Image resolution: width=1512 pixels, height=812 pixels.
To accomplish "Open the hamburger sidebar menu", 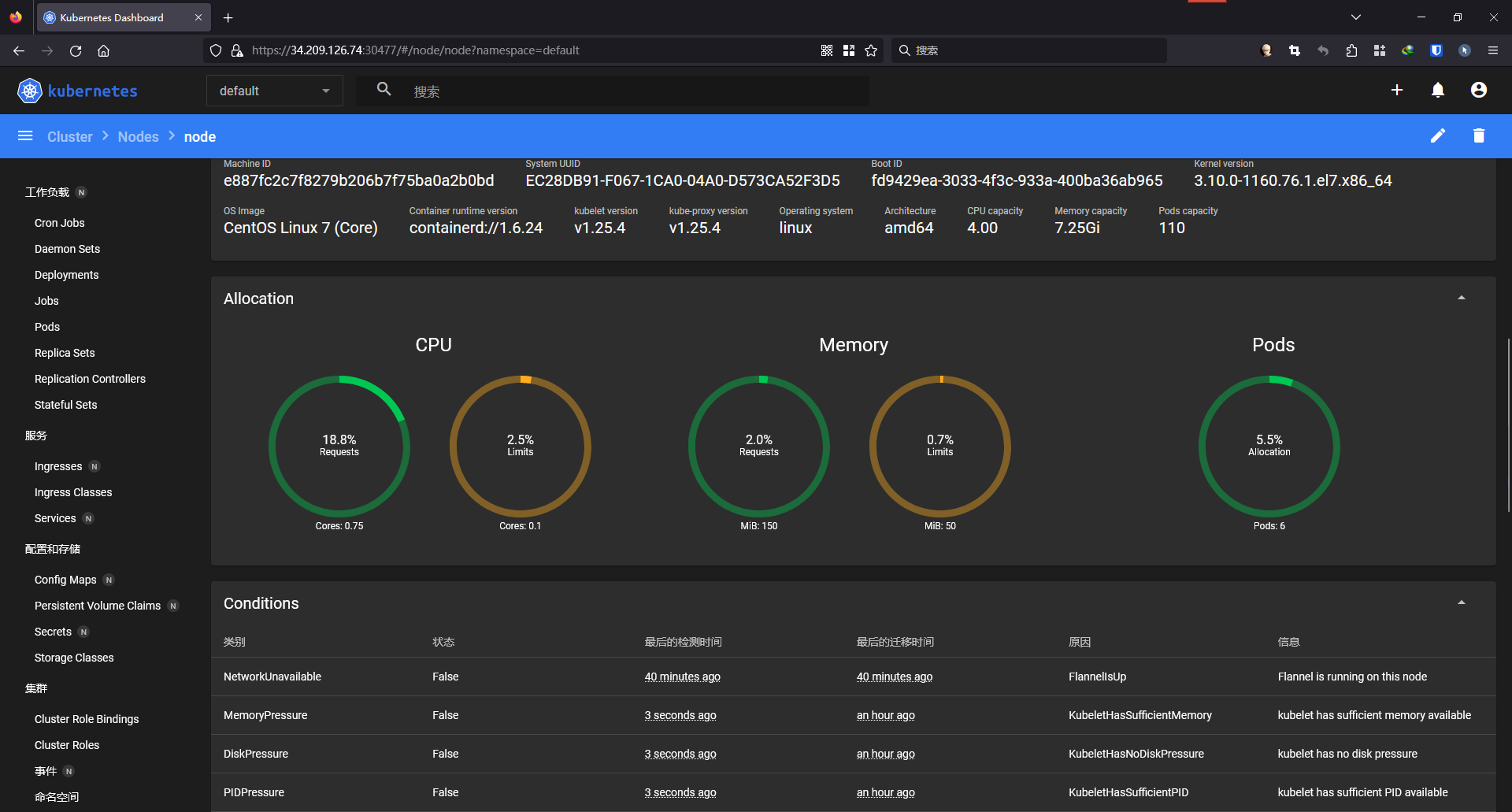I will [x=25, y=136].
